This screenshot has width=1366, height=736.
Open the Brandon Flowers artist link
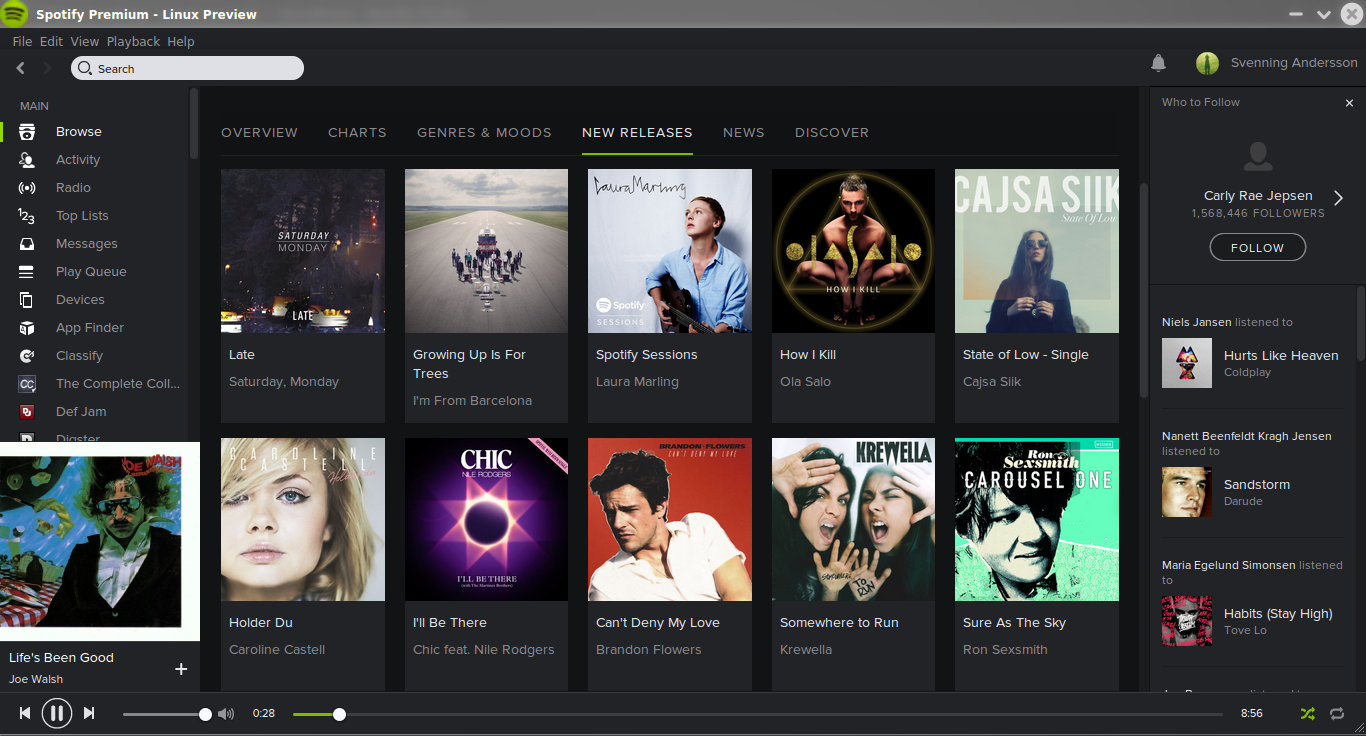649,650
